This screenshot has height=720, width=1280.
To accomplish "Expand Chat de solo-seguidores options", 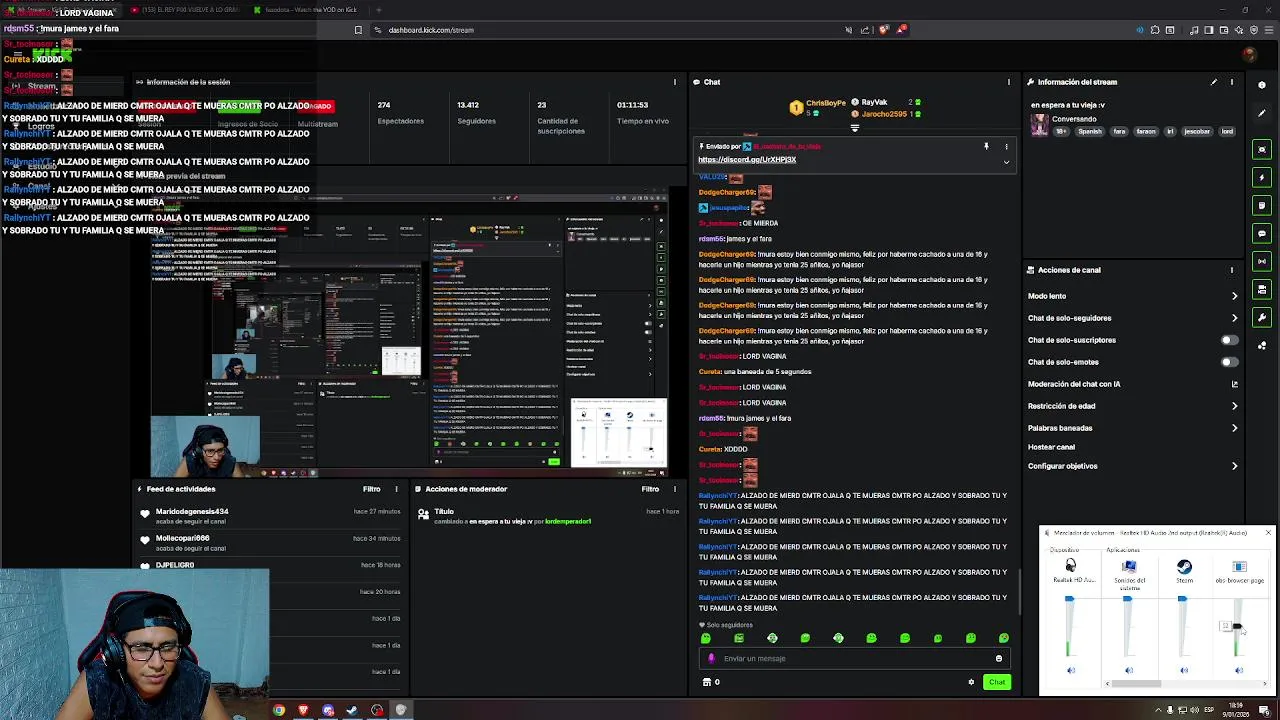I will [1234, 318].
